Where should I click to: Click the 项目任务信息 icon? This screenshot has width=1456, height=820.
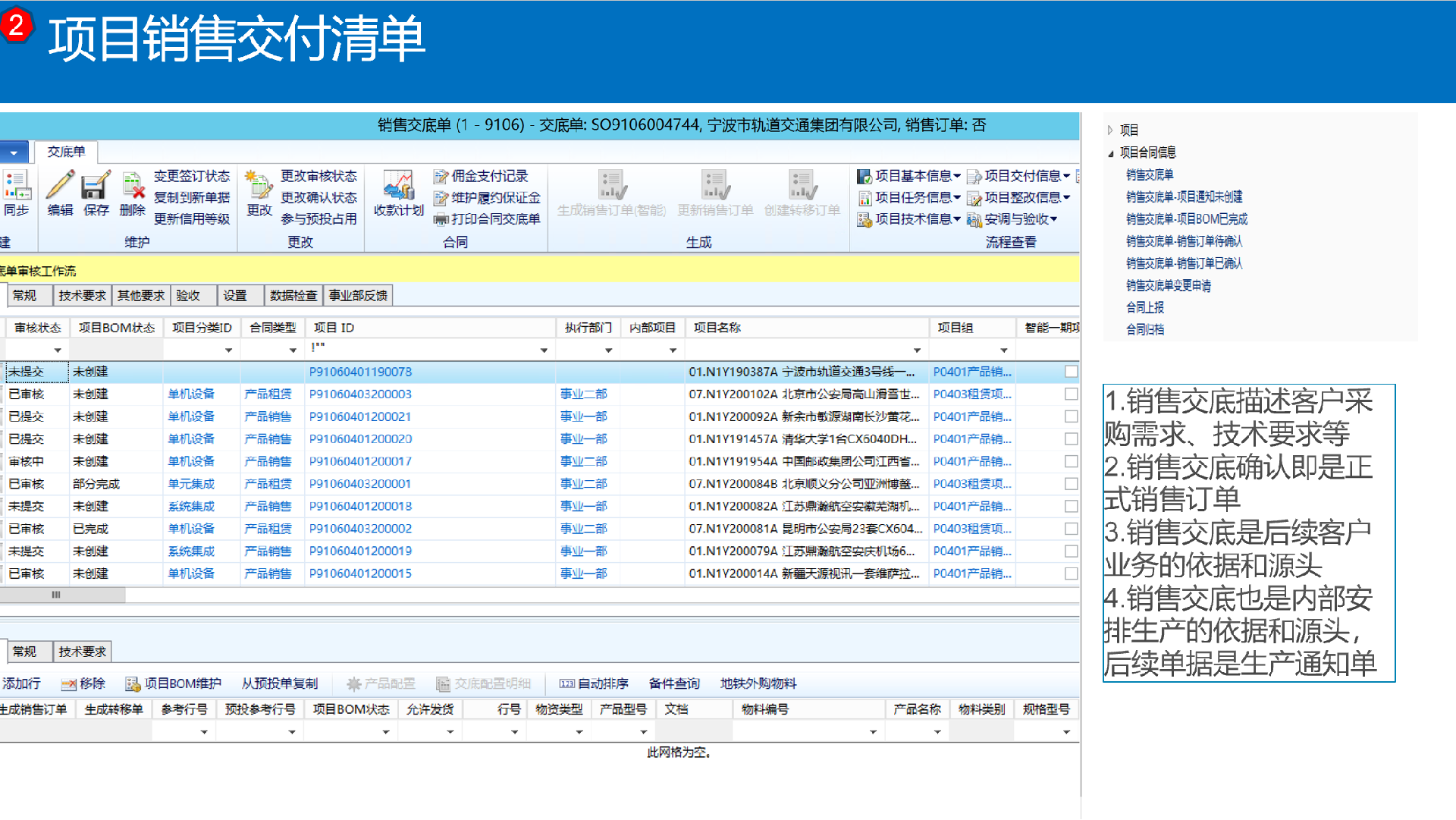[x=864, y=199]
